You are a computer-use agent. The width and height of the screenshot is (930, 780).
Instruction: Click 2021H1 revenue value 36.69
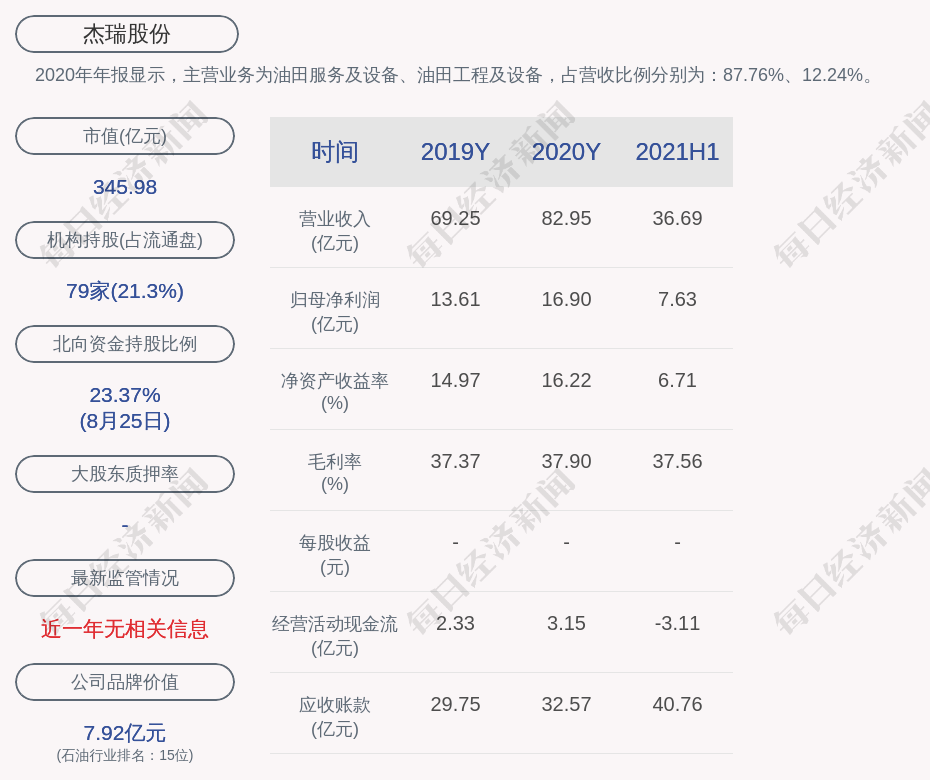[x=677, y=218]
